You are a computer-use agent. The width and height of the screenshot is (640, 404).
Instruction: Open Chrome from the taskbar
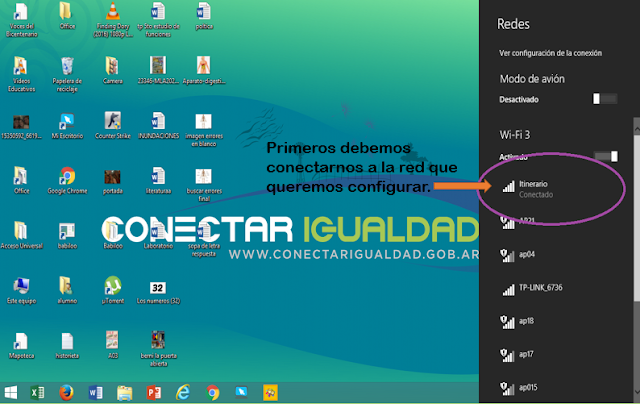(x=212, y=393)
